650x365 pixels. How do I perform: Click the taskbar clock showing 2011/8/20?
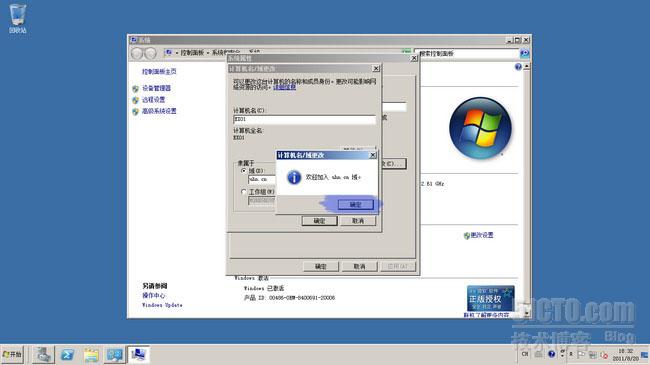click(626, 355)
